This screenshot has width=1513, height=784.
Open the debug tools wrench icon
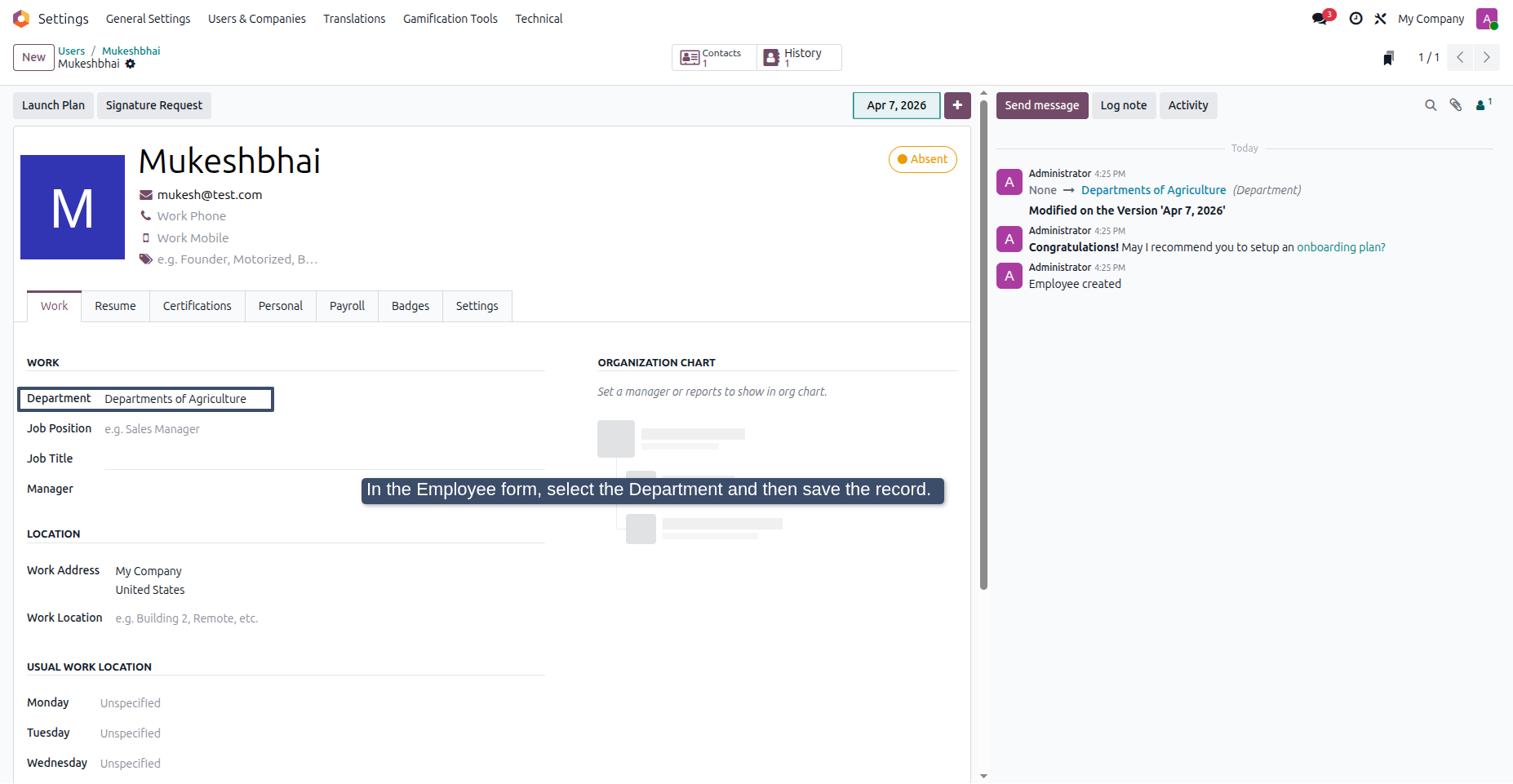pos(1380,18)
